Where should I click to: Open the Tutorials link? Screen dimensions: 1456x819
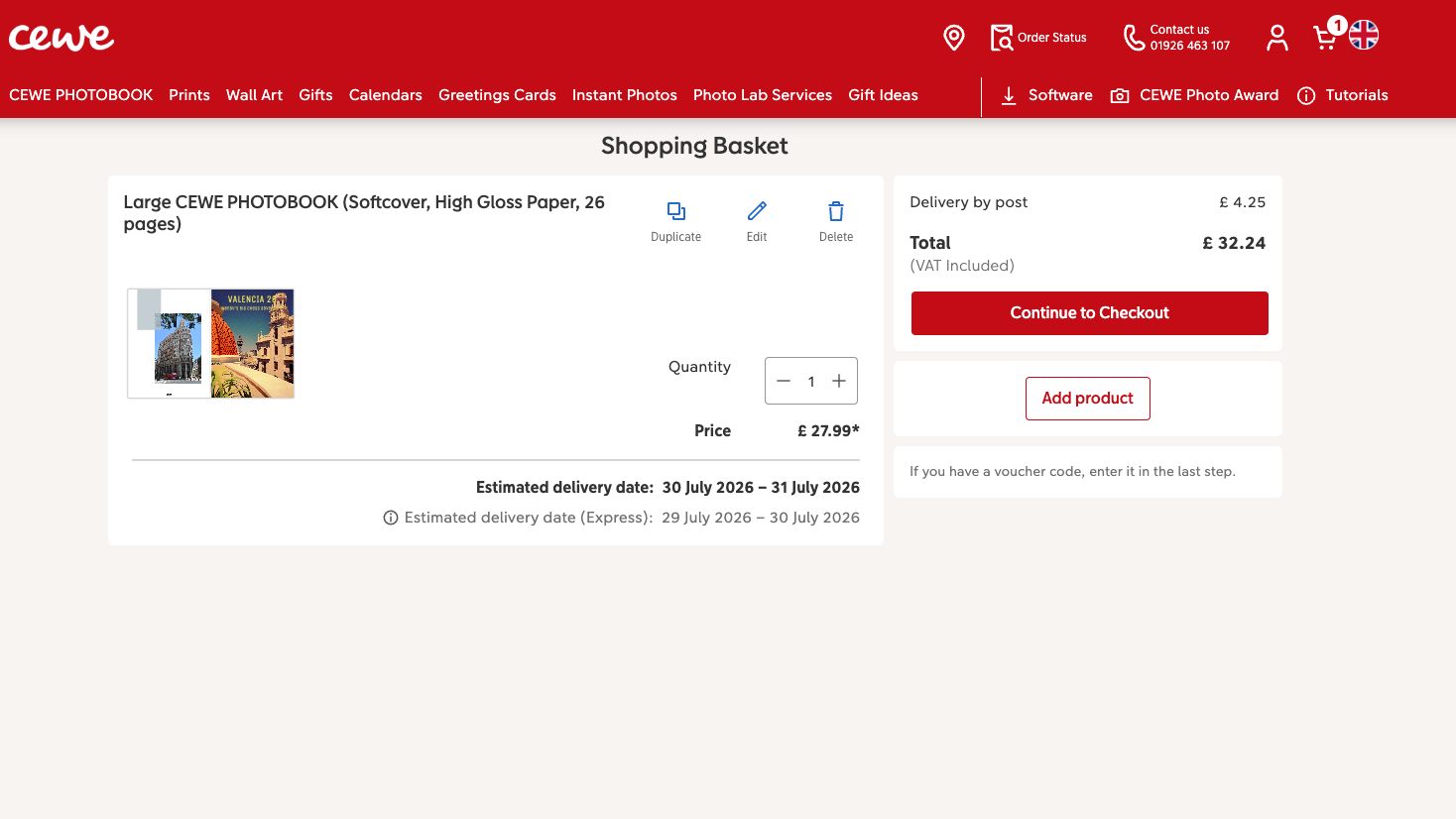(1343, 95)
